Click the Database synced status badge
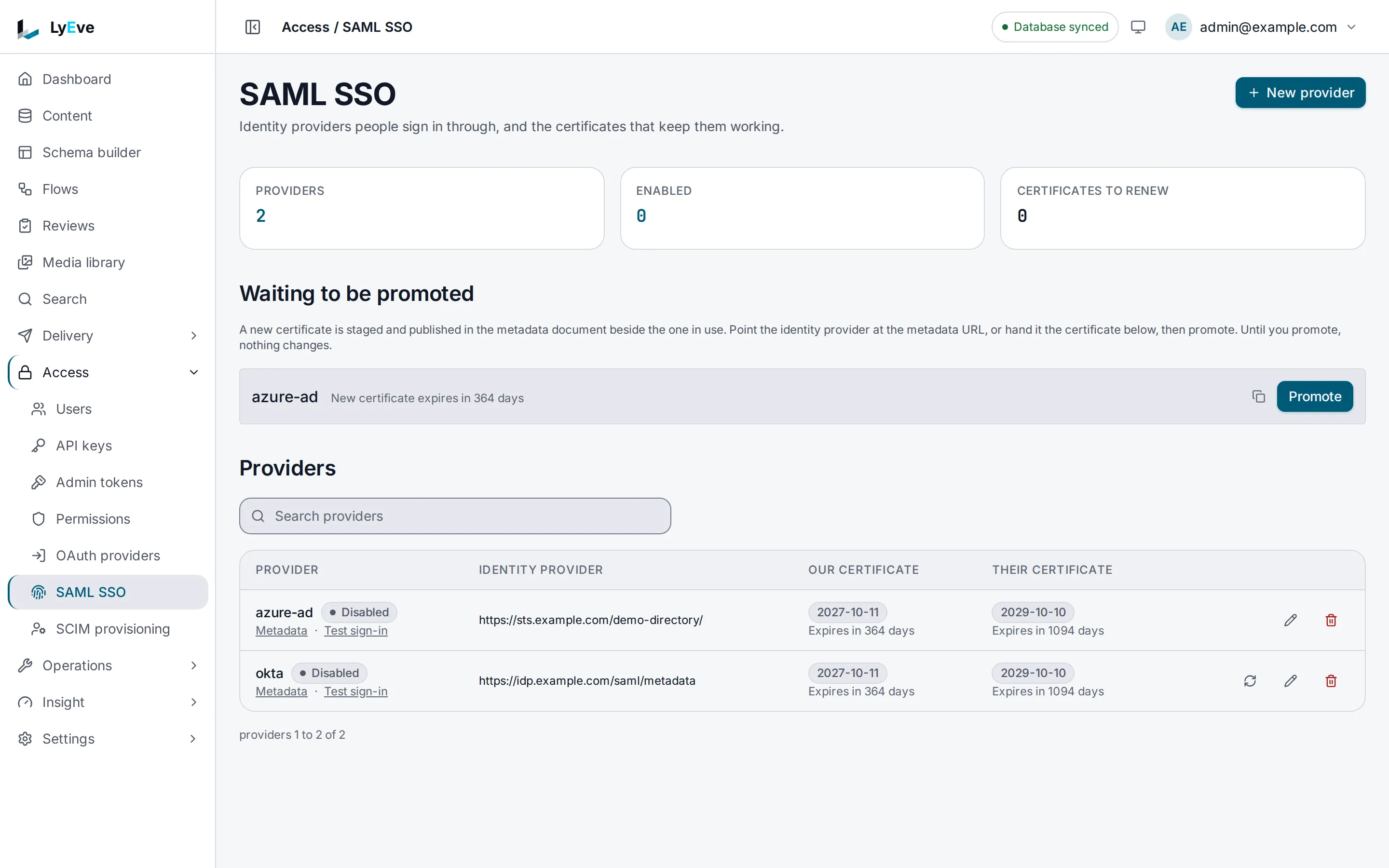1389x868 pixels. (1054, 27)
